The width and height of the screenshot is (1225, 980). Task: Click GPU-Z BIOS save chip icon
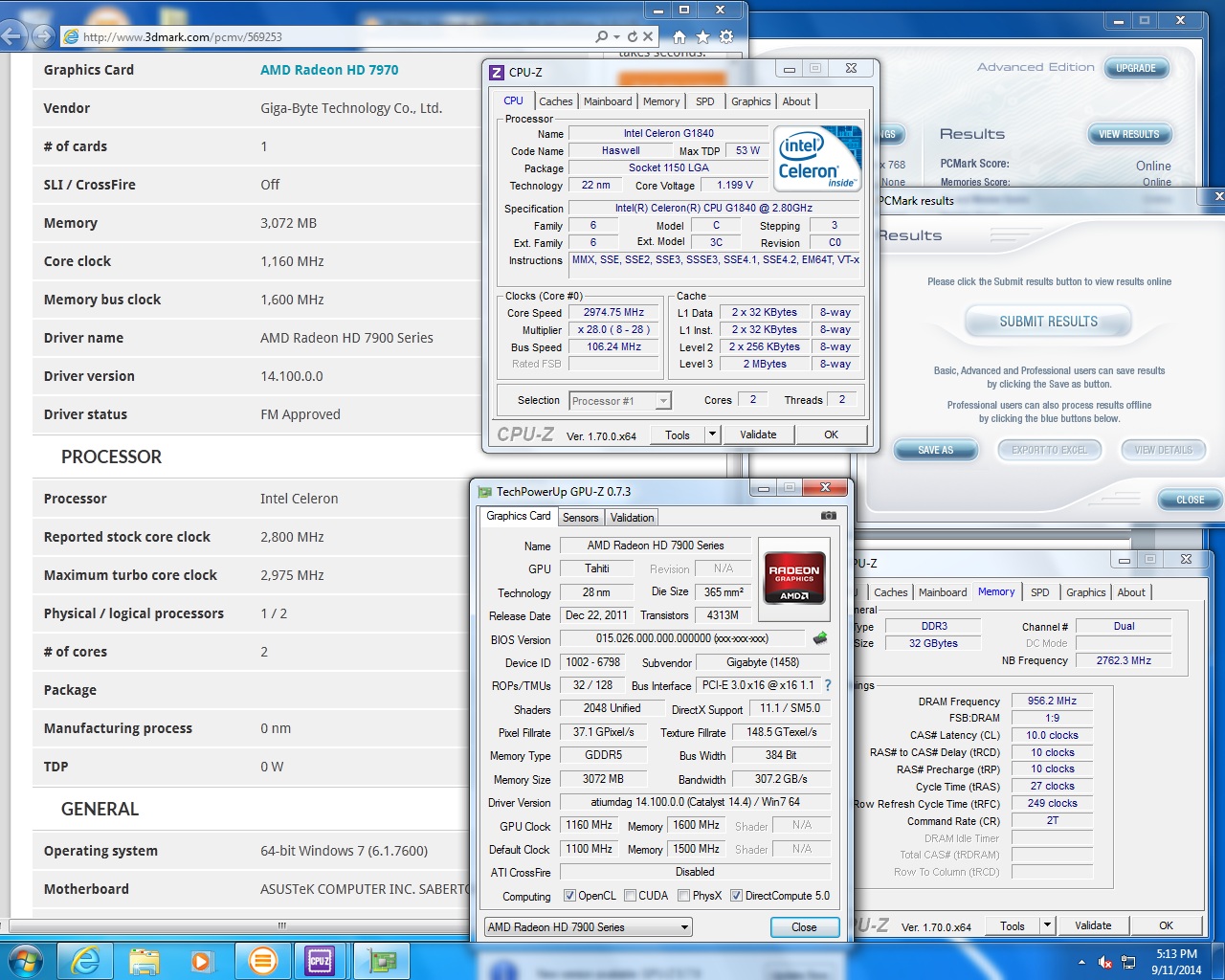pyautogui.click(x=820, y=637)
